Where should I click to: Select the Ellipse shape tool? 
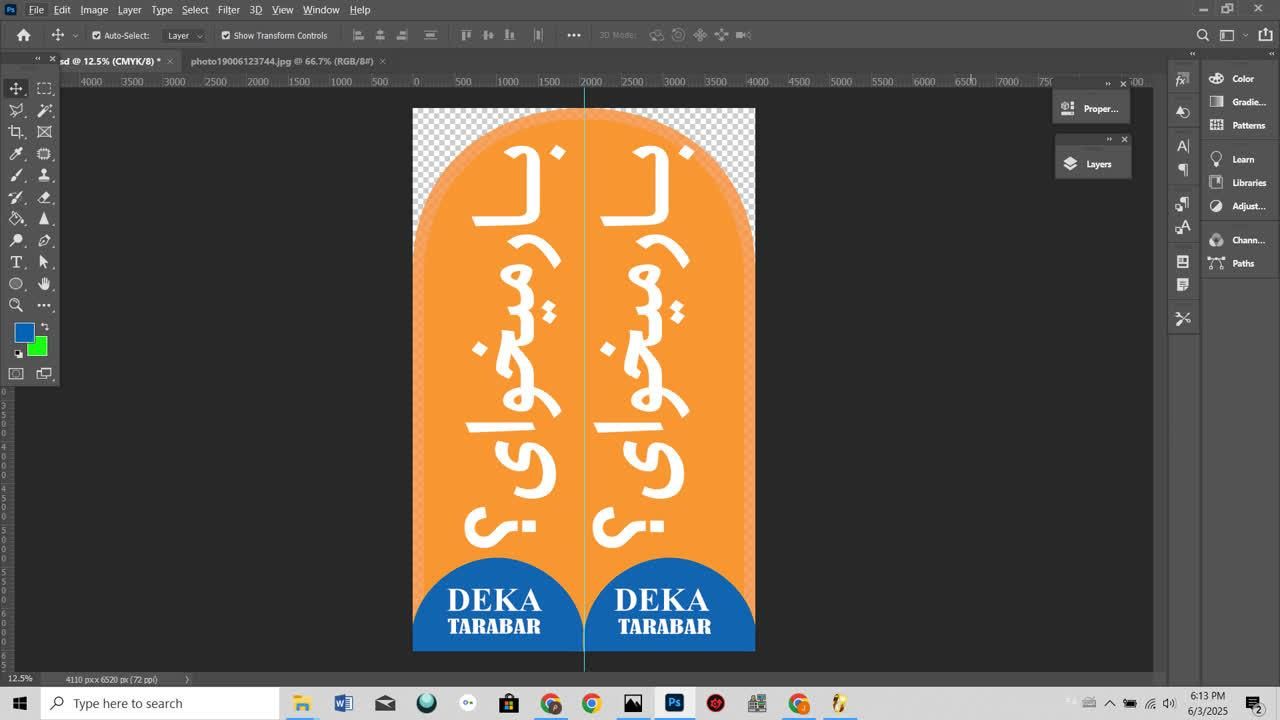point(16,284)
